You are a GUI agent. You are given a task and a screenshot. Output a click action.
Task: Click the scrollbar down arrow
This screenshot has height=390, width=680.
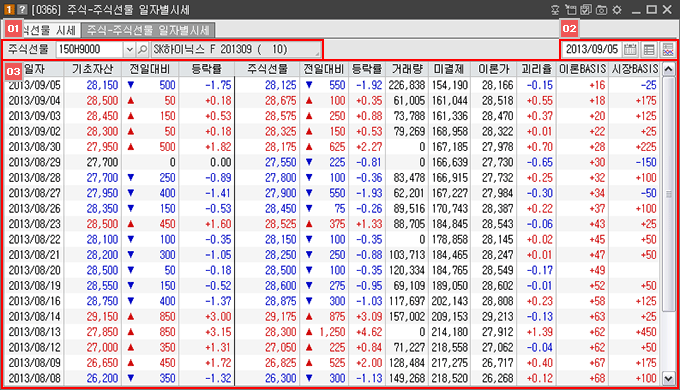click(669, 379)
